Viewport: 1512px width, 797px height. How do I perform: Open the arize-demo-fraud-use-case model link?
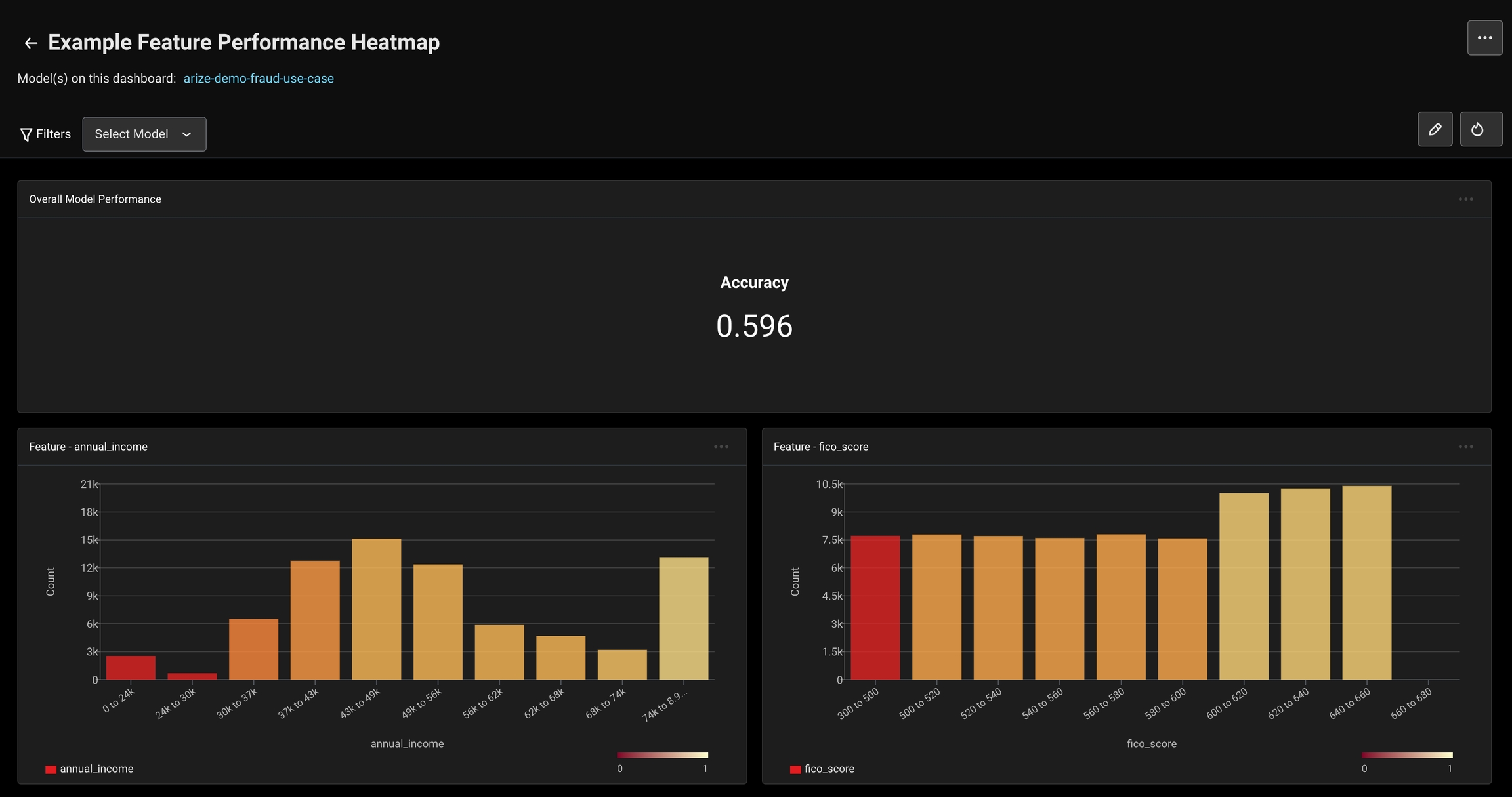tap(259, 79)
